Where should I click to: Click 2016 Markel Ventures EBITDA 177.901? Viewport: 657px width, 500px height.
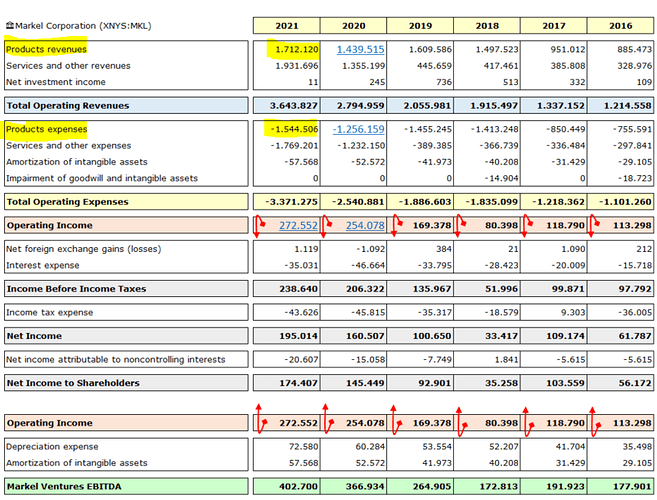click(x=632, y=487)
